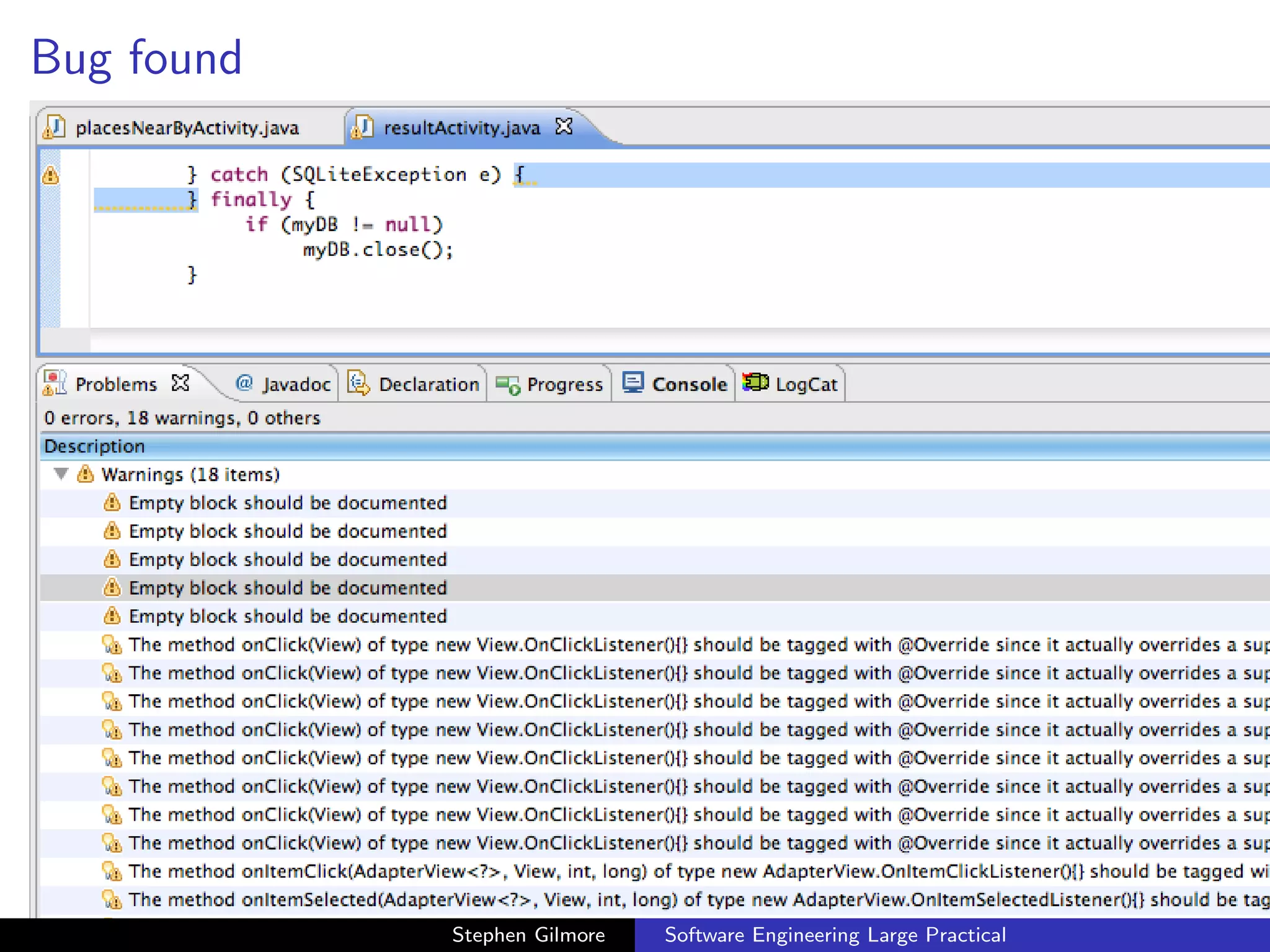Select first 'Empty block should be documented' warning
Screen dimensions: 1270x952
point(655,503)
